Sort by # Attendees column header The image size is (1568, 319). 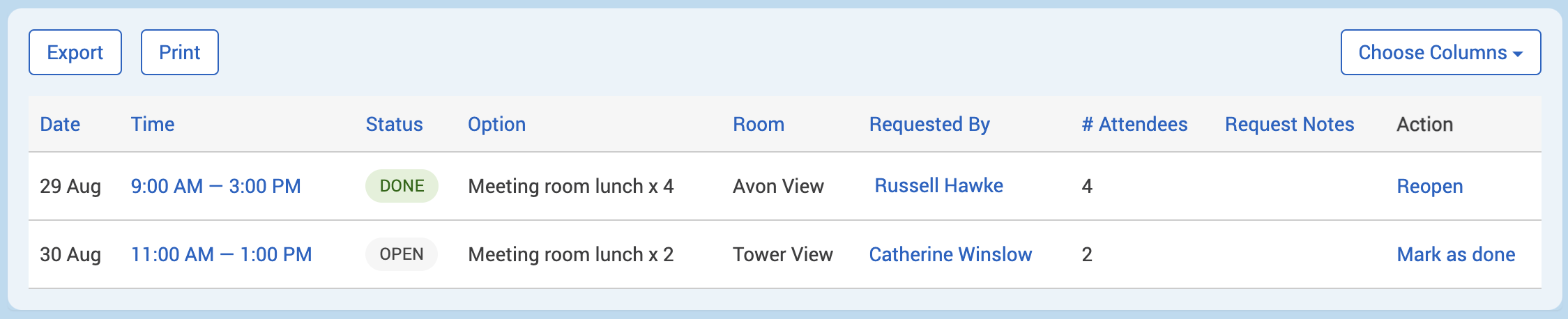point(1134,124)
